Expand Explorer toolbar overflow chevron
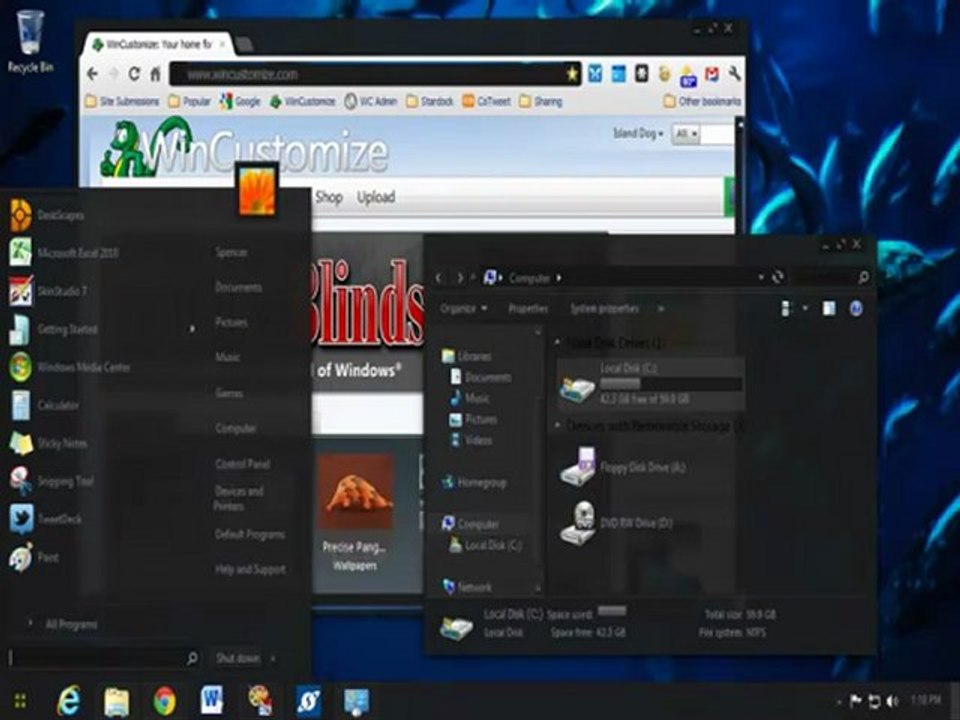960x720 pixels. (x=661, y=309)
